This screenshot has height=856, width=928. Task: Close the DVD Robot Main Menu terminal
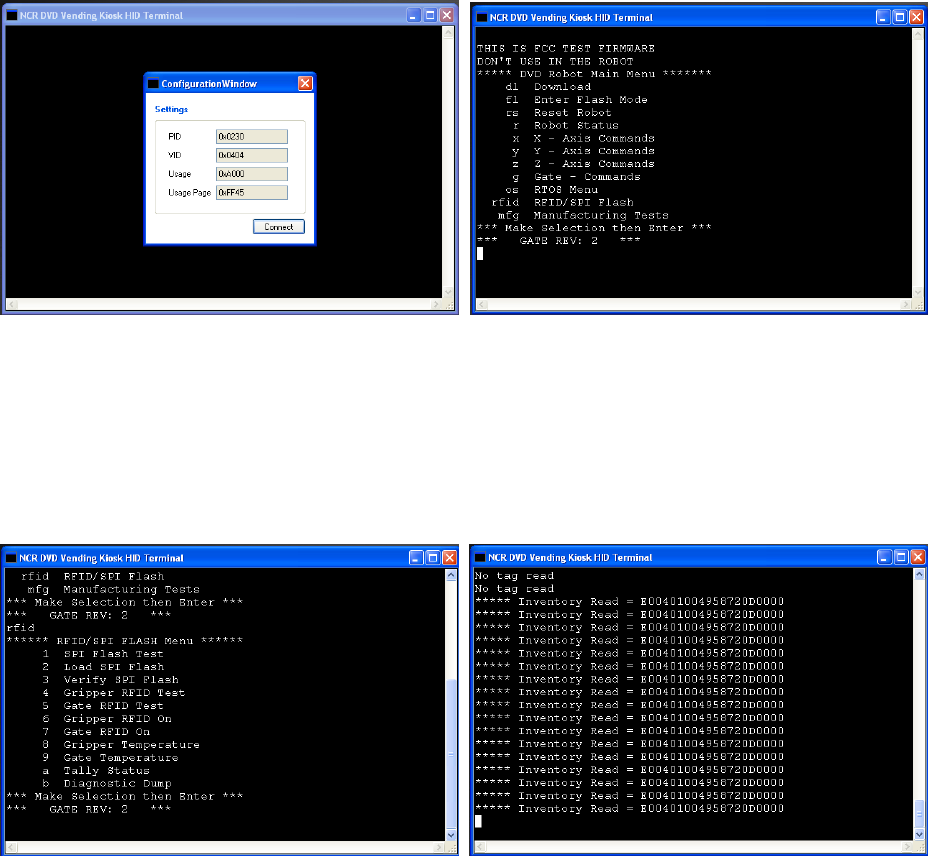[916, 17]
